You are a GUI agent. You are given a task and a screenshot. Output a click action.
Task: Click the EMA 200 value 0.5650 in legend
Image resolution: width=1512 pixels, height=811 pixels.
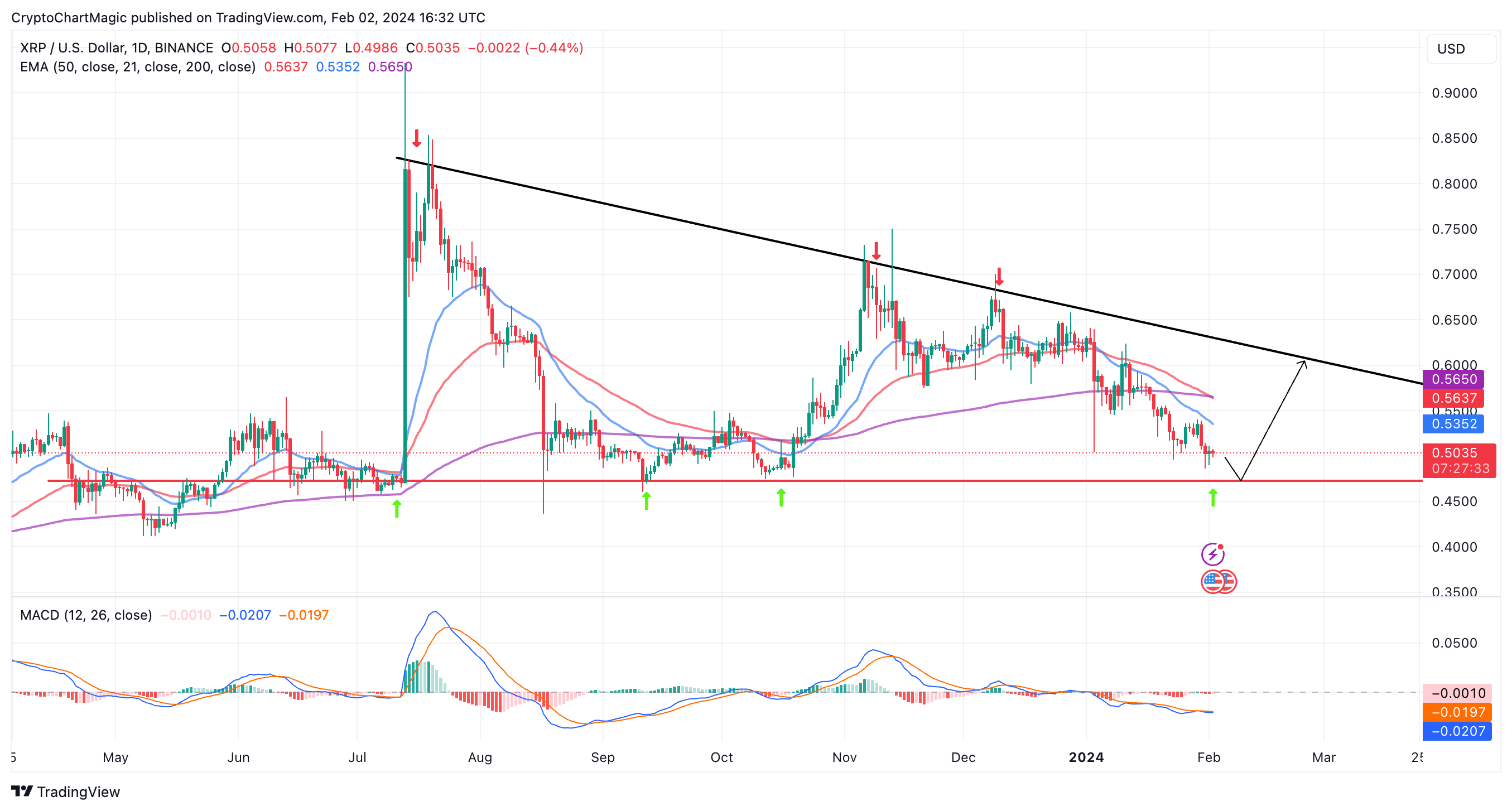(390, 67)
